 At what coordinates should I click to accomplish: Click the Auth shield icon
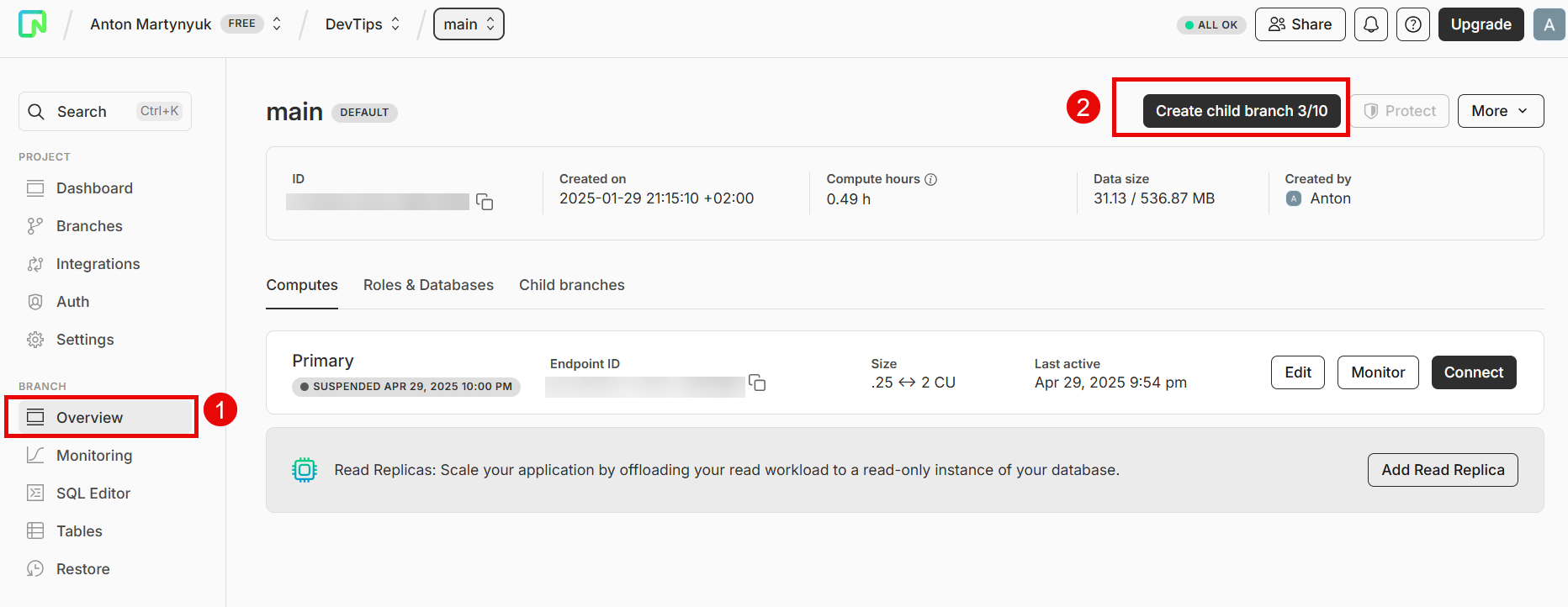pos(35,302)
